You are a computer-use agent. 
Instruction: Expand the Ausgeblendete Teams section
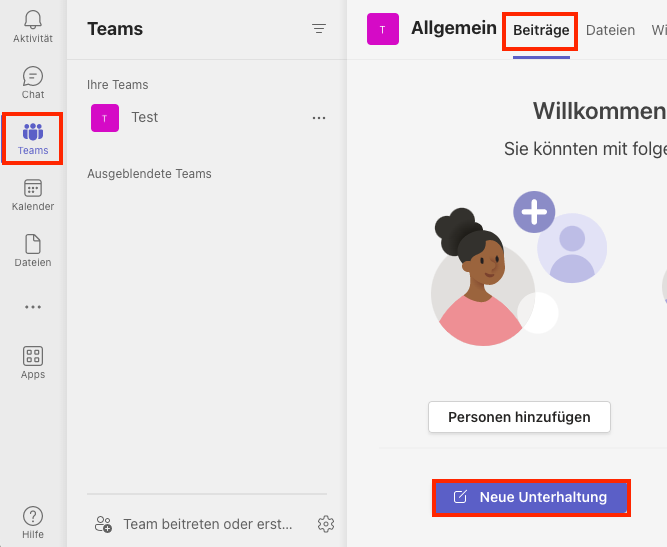149,174
